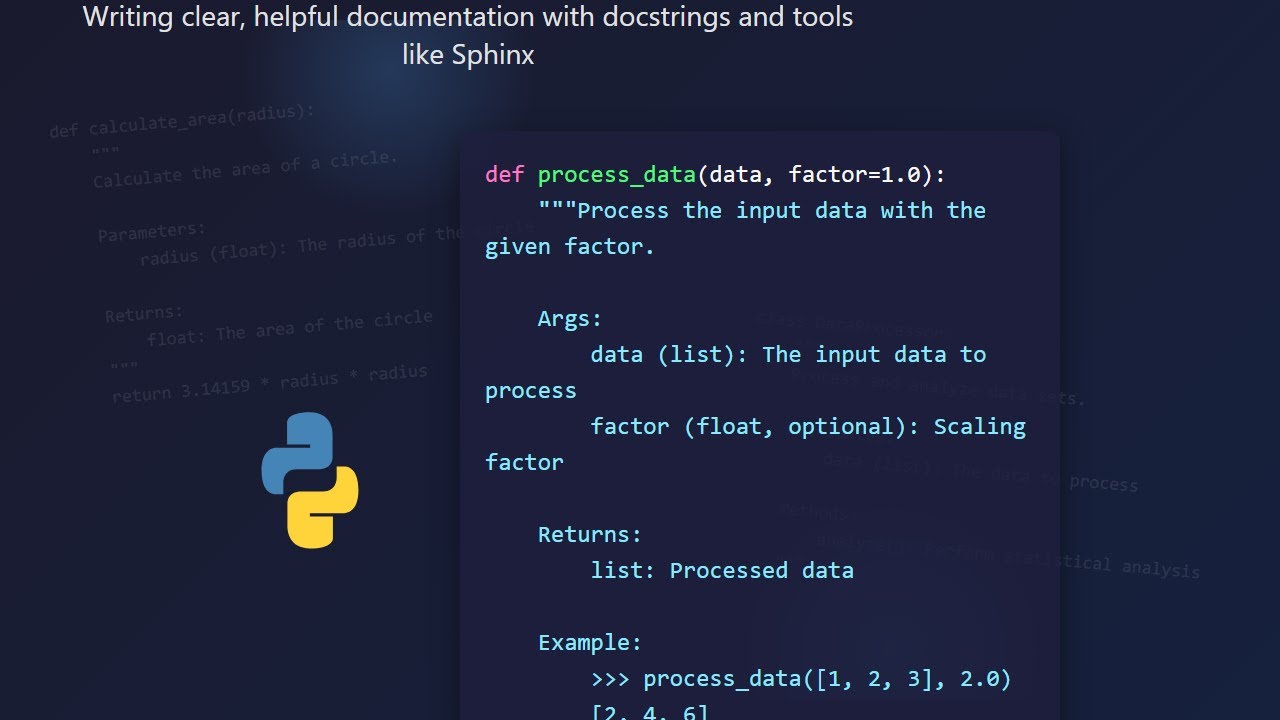The height and width of the screenshot is (720, 1280).
Task: Click the title text mentioning Sphinx
Action: [468, 35]
